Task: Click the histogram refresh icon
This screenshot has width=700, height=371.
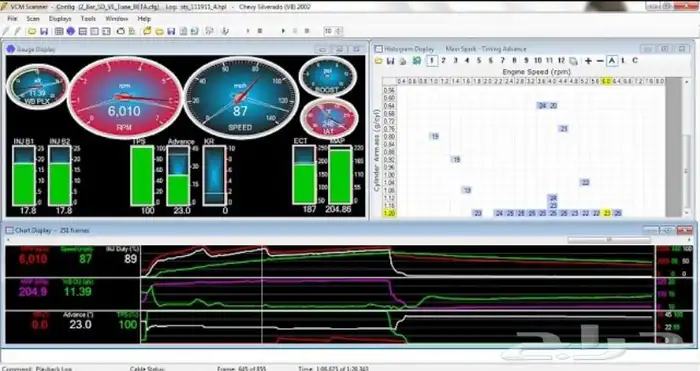Action: click(x=417, y=61)
